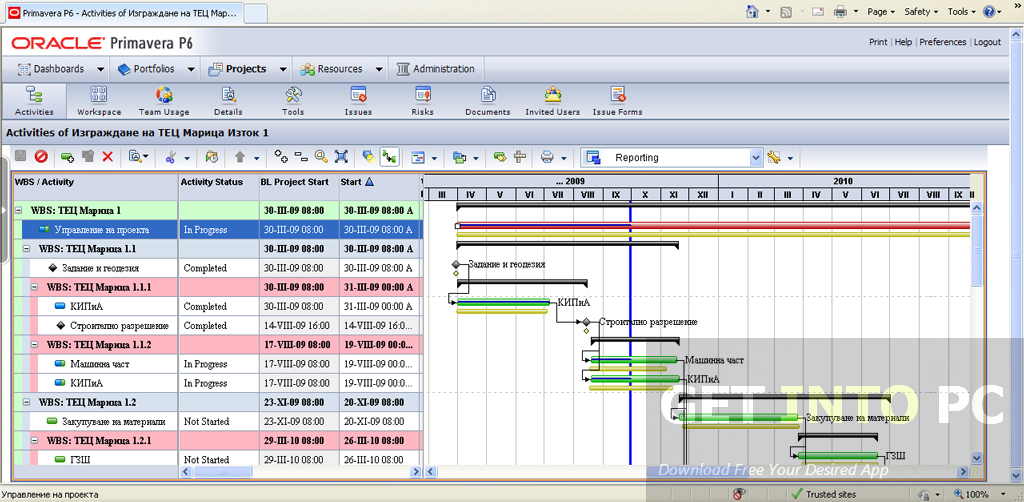1024x502 pixels.
Task: Click the Activity Status column header
Action: (x=218, y=182)
